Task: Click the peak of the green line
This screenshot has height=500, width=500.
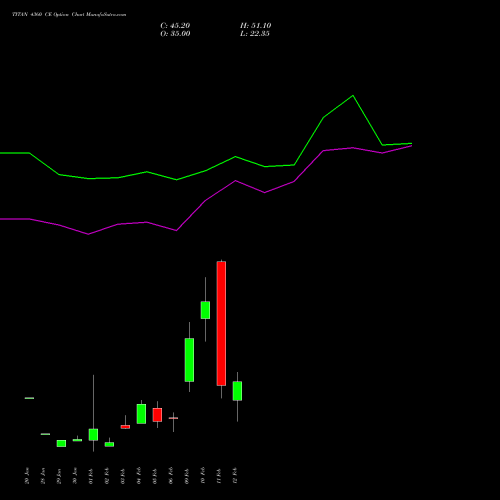Action: click(x=353, y=96)
